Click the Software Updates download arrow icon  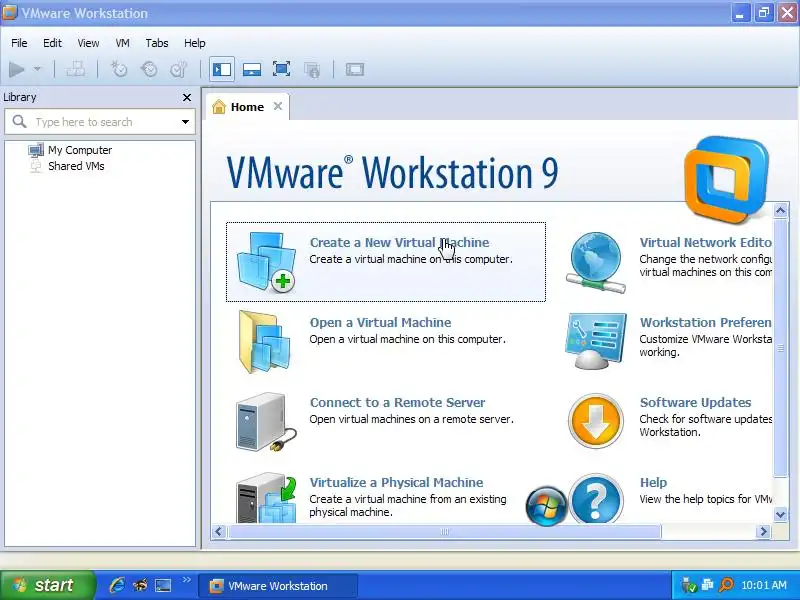coord(595,421)
